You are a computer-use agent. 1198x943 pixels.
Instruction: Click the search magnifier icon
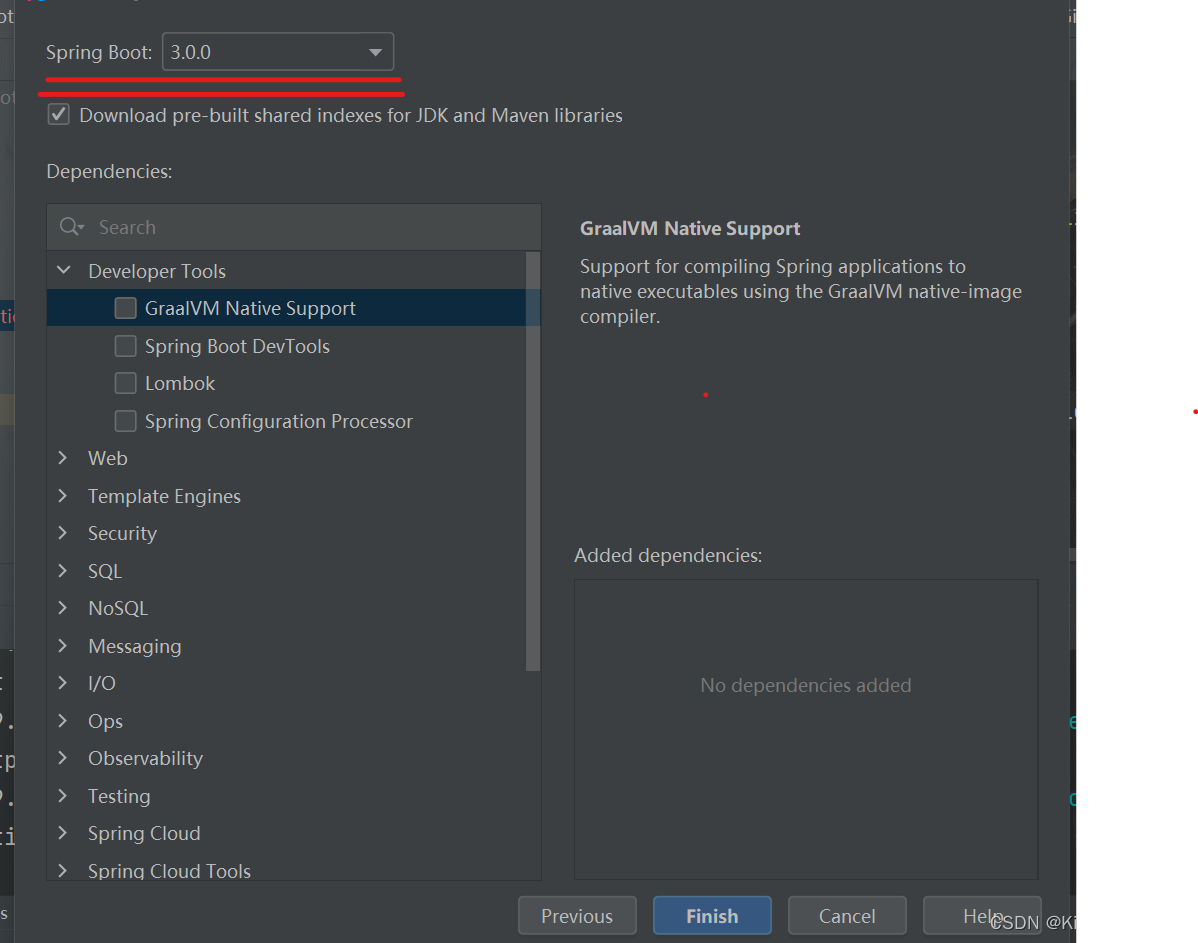coord(71,227)
